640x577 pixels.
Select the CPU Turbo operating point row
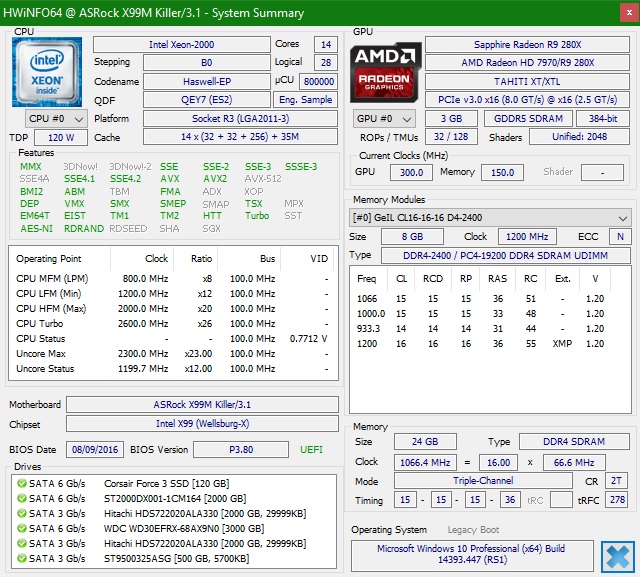(x=173, y=324)
